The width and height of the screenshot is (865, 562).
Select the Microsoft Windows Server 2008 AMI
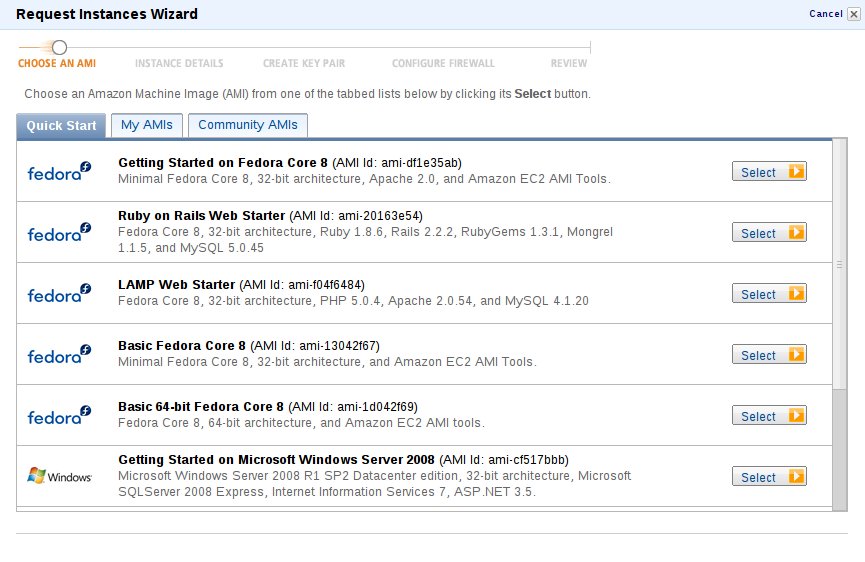[769, 477]
